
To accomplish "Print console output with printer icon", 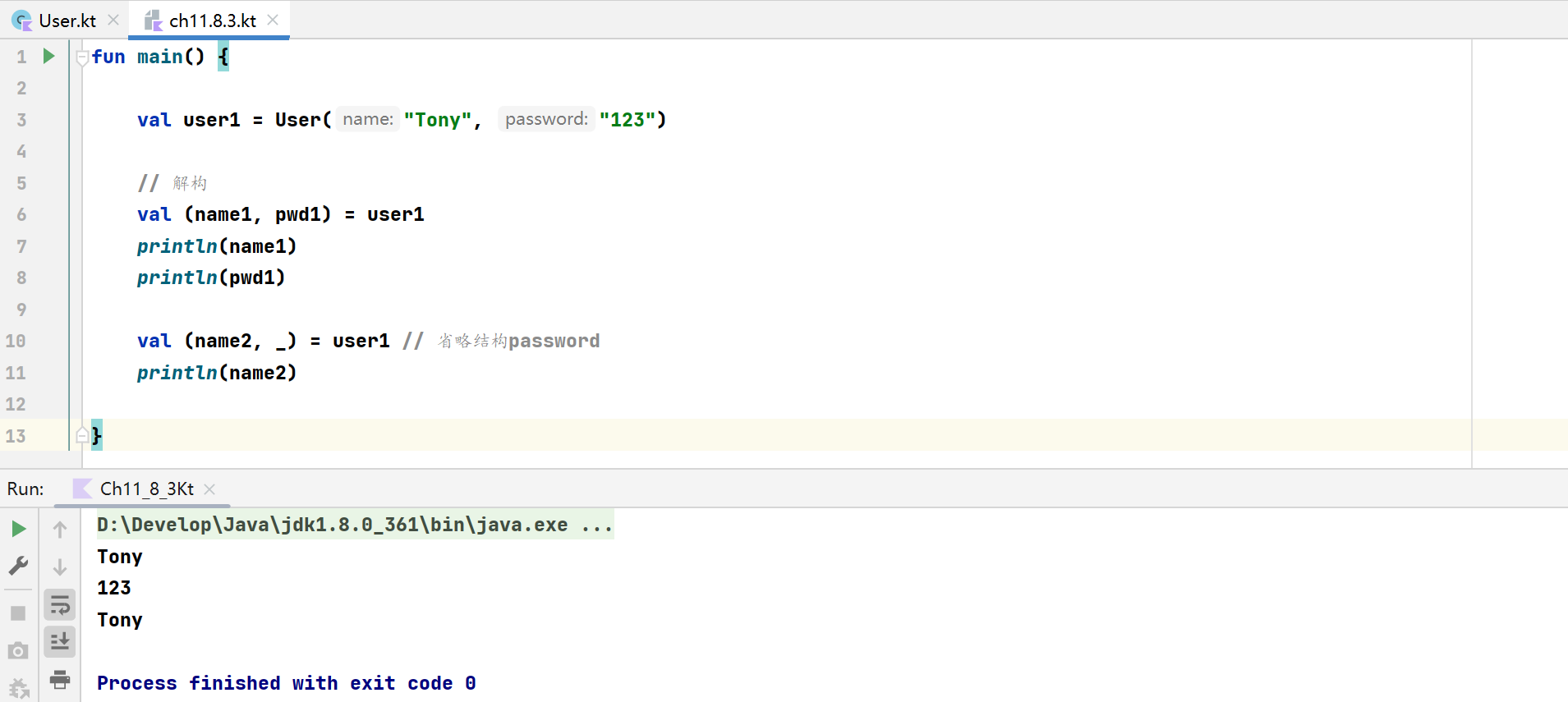I will point(60,679).
